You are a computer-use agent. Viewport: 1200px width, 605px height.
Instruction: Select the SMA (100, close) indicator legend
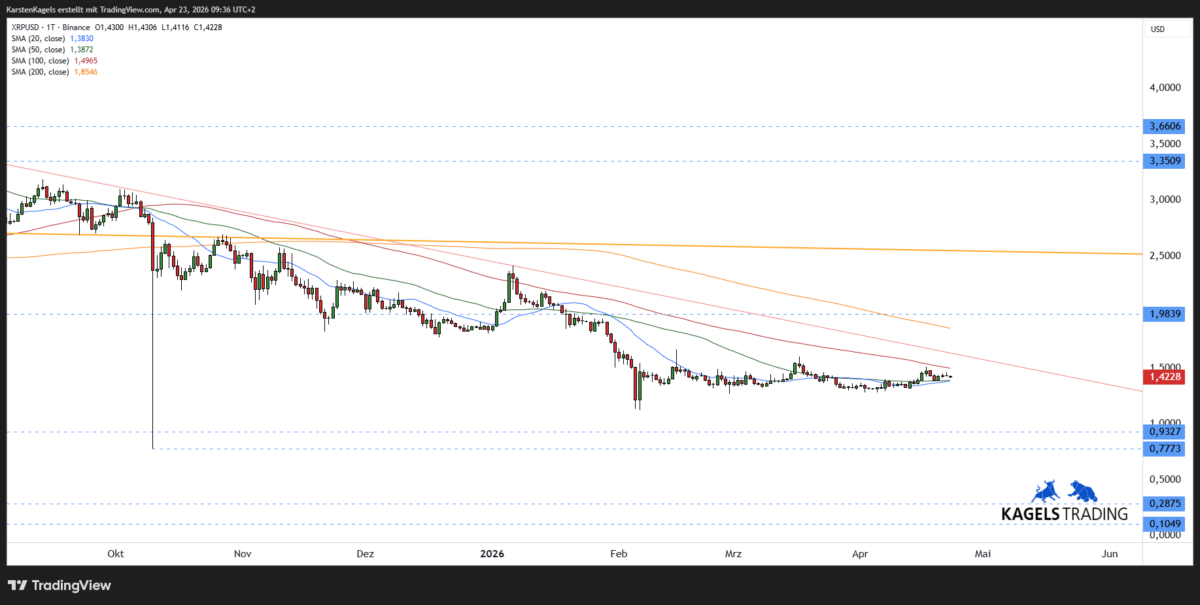[x=41, y=60]
